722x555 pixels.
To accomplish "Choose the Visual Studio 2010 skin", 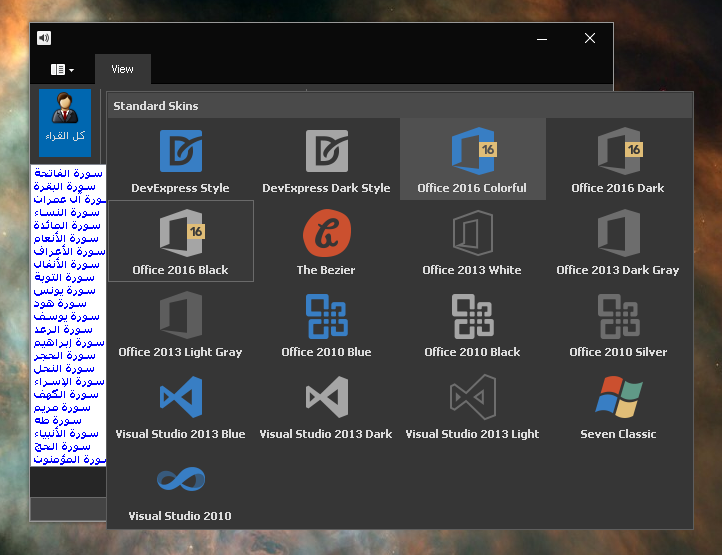I will click(x=180, y=480).
